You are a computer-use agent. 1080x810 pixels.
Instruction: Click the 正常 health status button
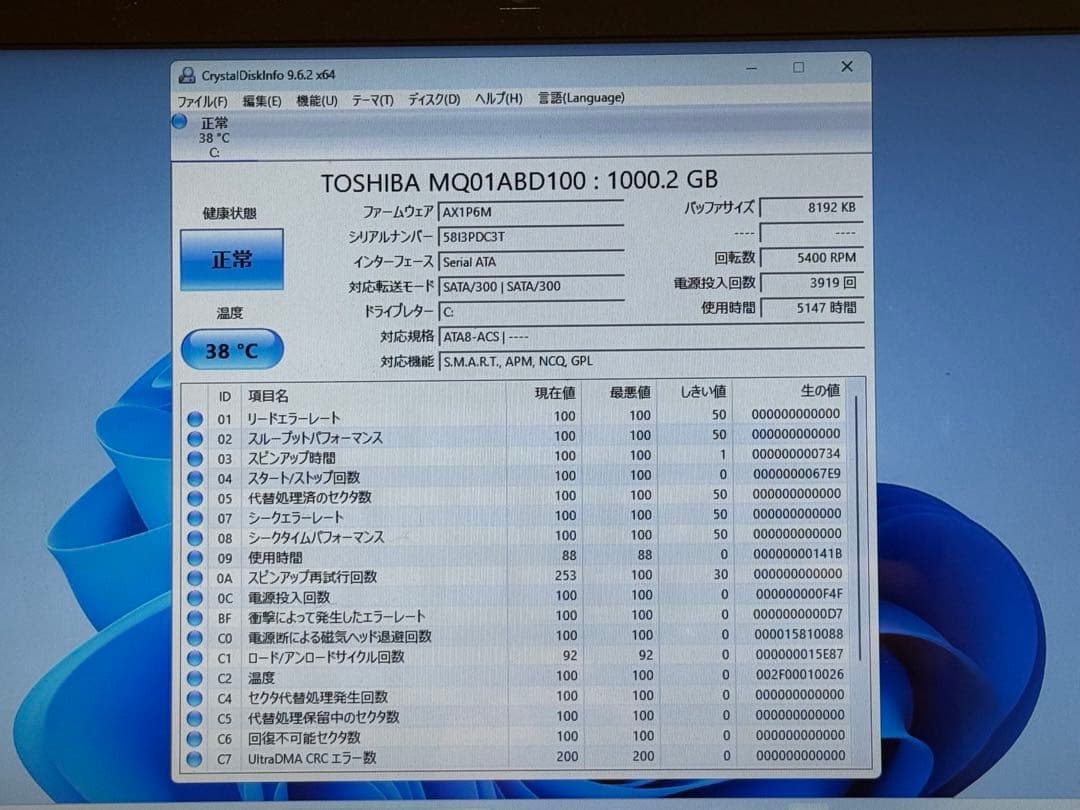pos(231,257)
